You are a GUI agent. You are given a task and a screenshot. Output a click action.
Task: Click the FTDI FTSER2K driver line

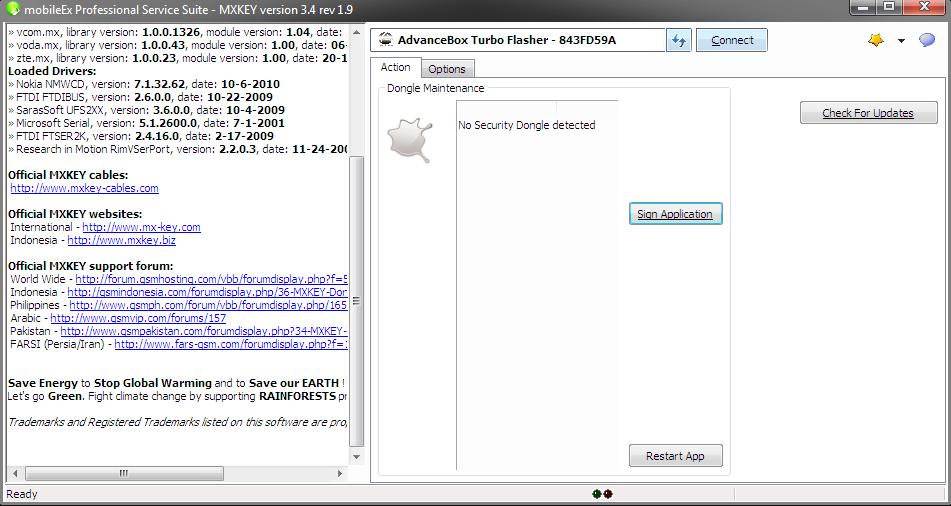point(141,137)
